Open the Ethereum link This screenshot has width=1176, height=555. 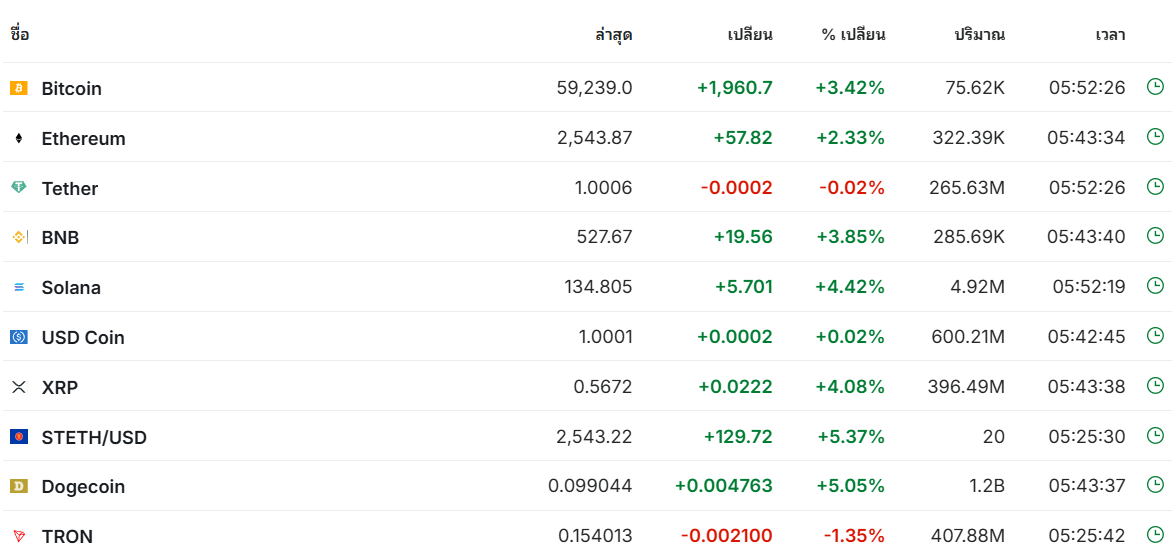pyautogui.click(x=83, y=139)
